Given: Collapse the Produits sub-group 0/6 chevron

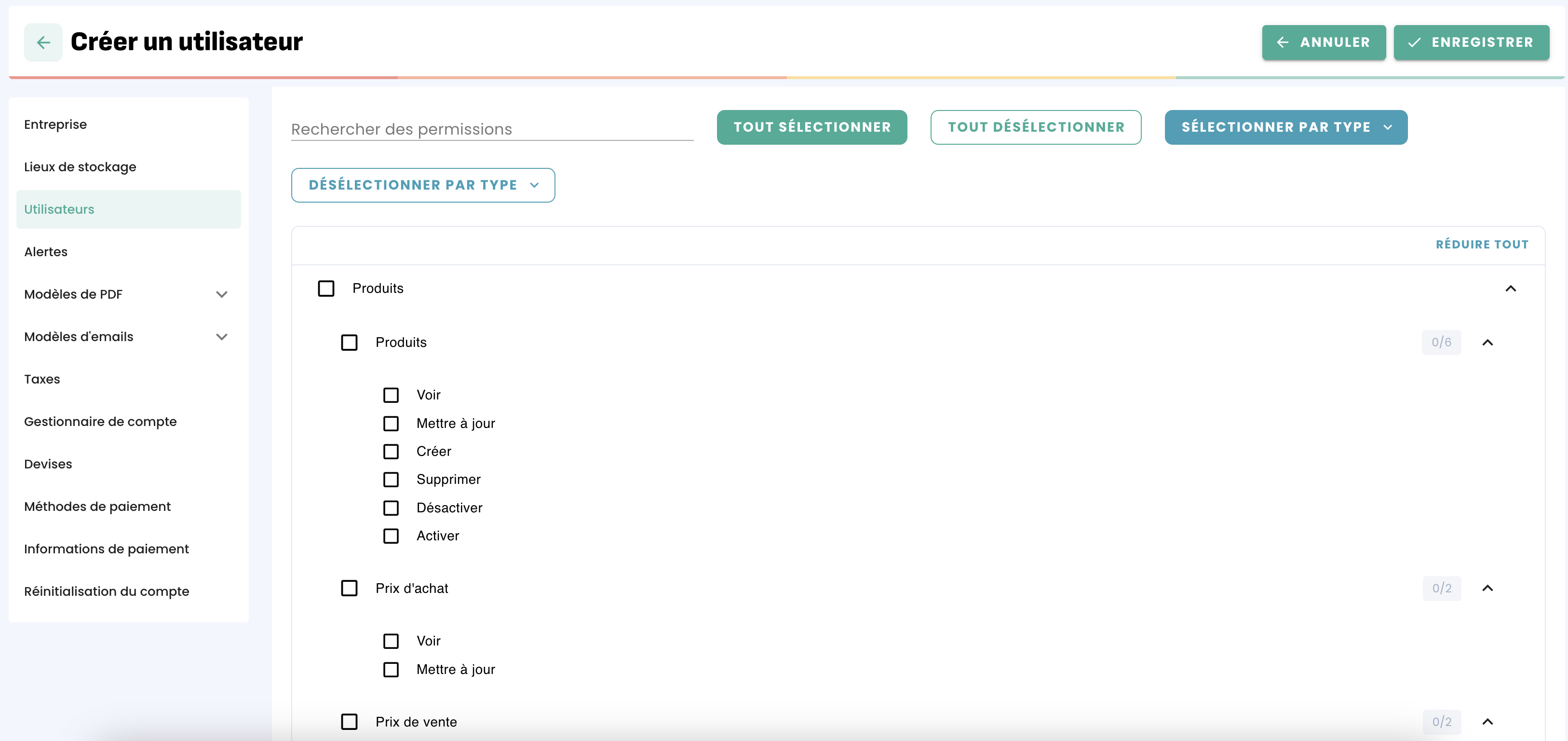Looking at the screenshot, I should point(1487,342).
